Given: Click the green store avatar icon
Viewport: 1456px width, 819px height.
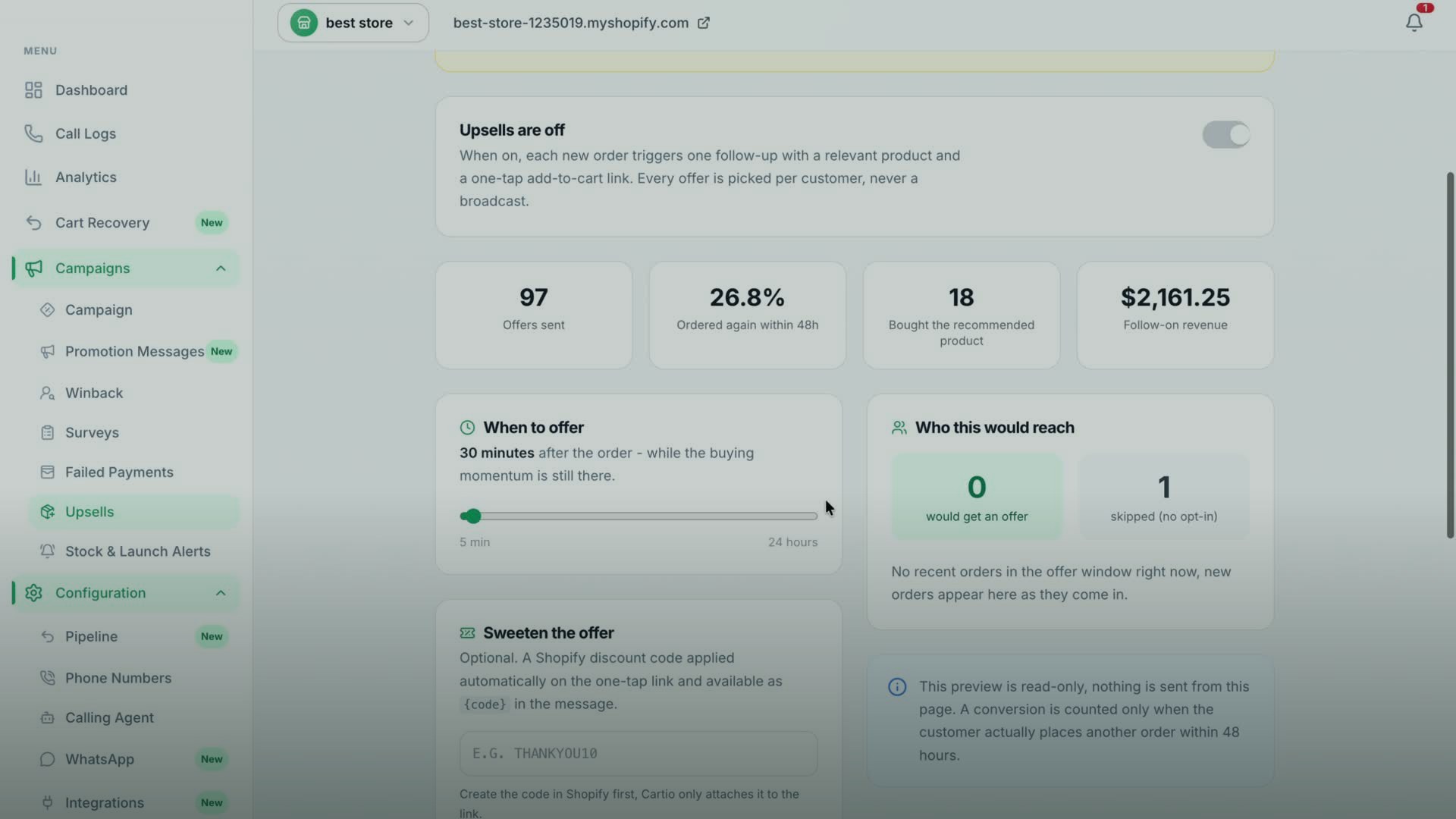Looking at the screenshot, I should click(x=303, y=23).
